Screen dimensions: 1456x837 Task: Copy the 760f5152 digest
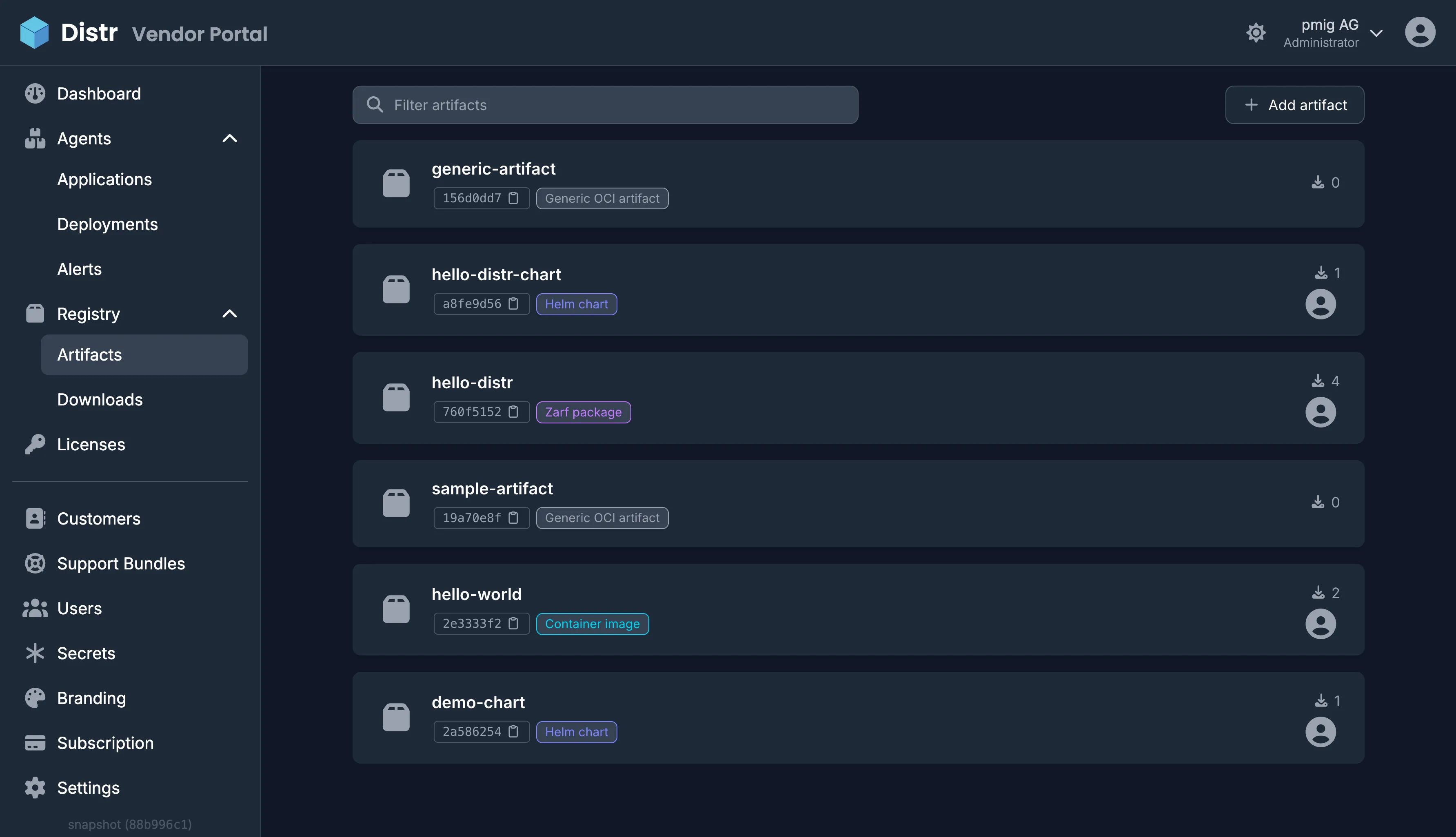[x=513, y=412]
